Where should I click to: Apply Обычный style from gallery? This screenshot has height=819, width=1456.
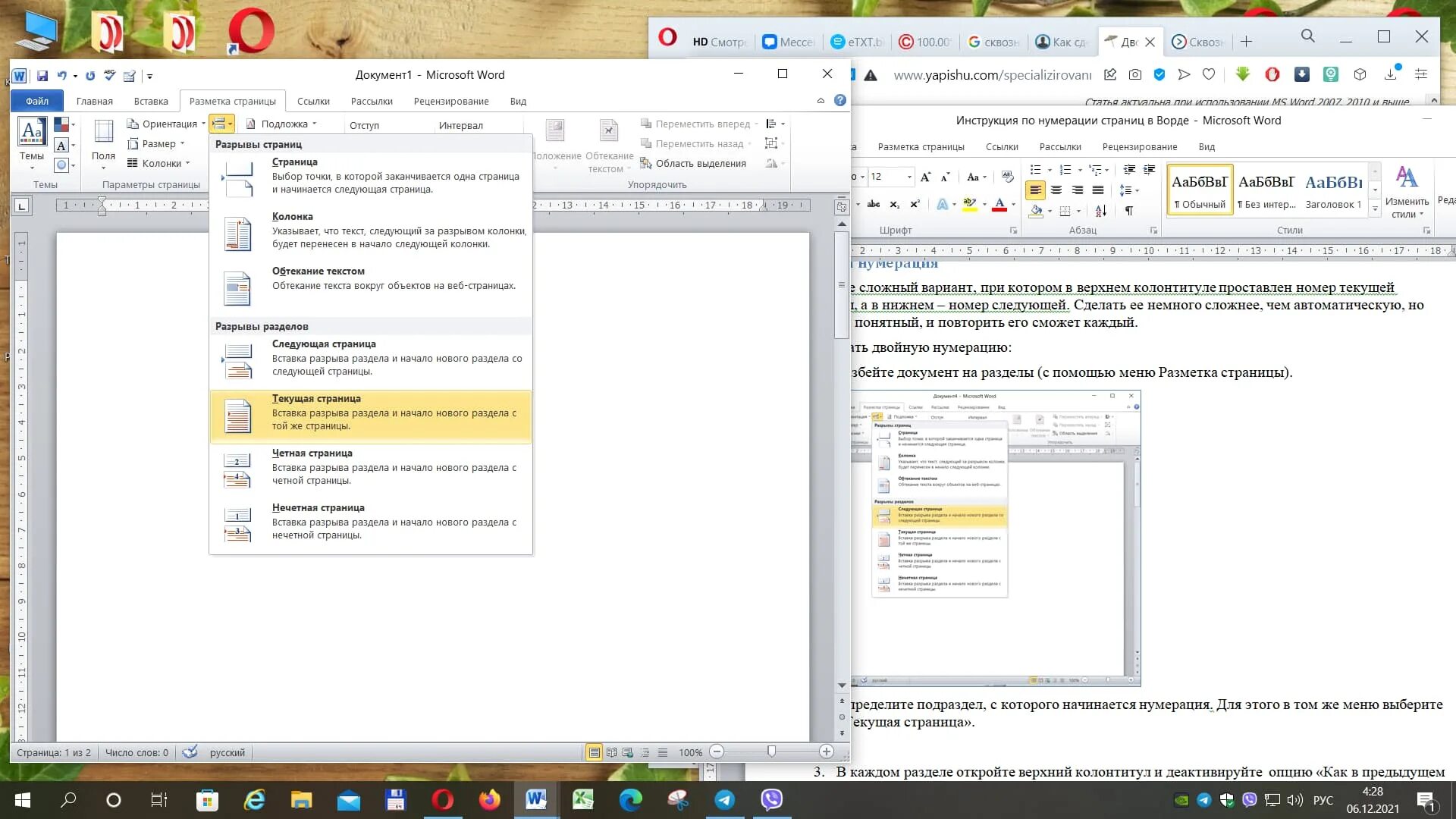pyautogui.click(x=1200, y=190)
